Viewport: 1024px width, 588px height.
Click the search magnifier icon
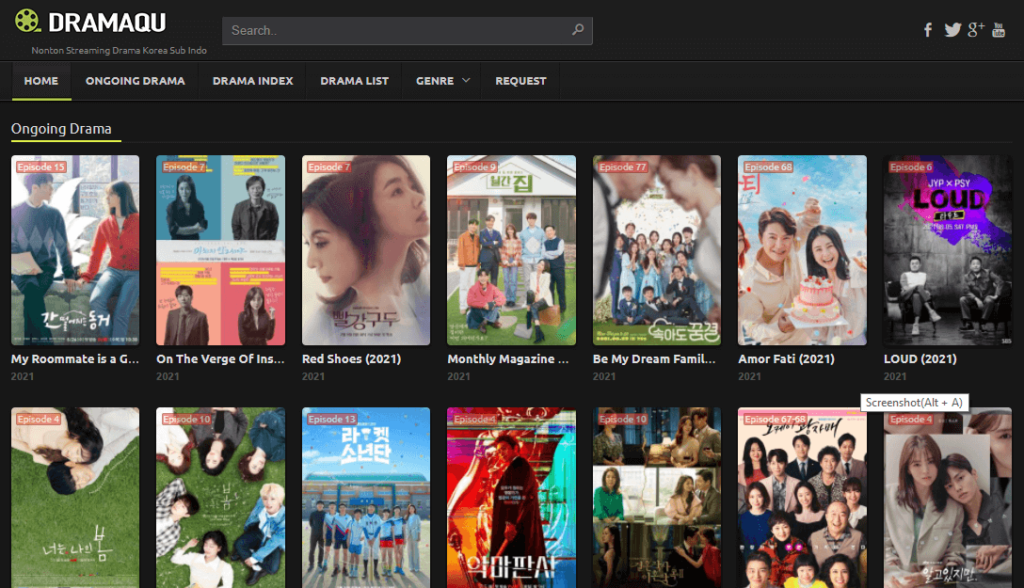tap(577, 29)
